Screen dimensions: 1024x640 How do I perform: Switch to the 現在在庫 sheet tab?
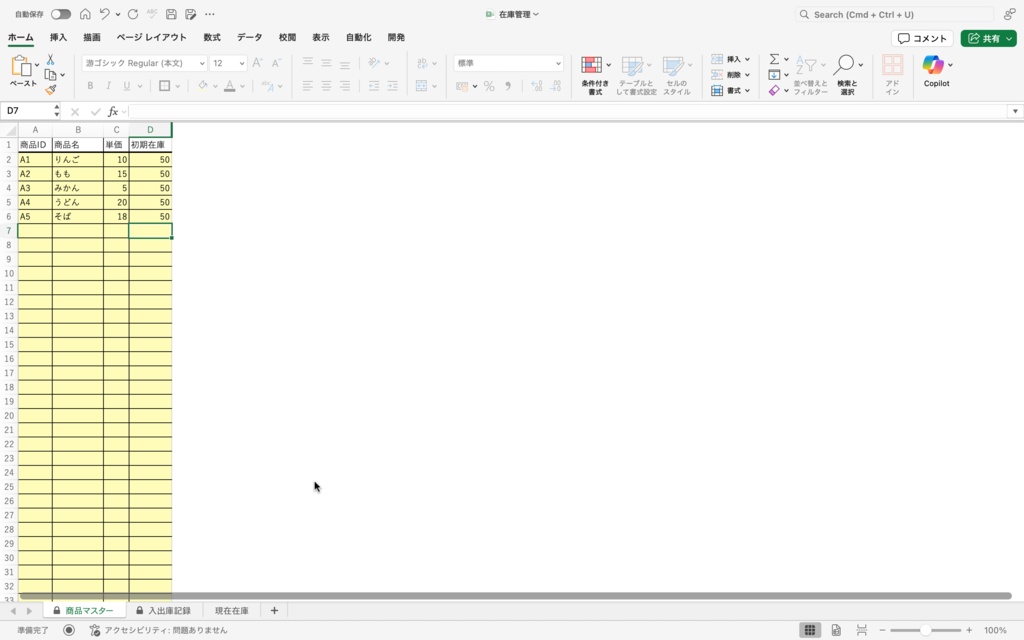232,611
